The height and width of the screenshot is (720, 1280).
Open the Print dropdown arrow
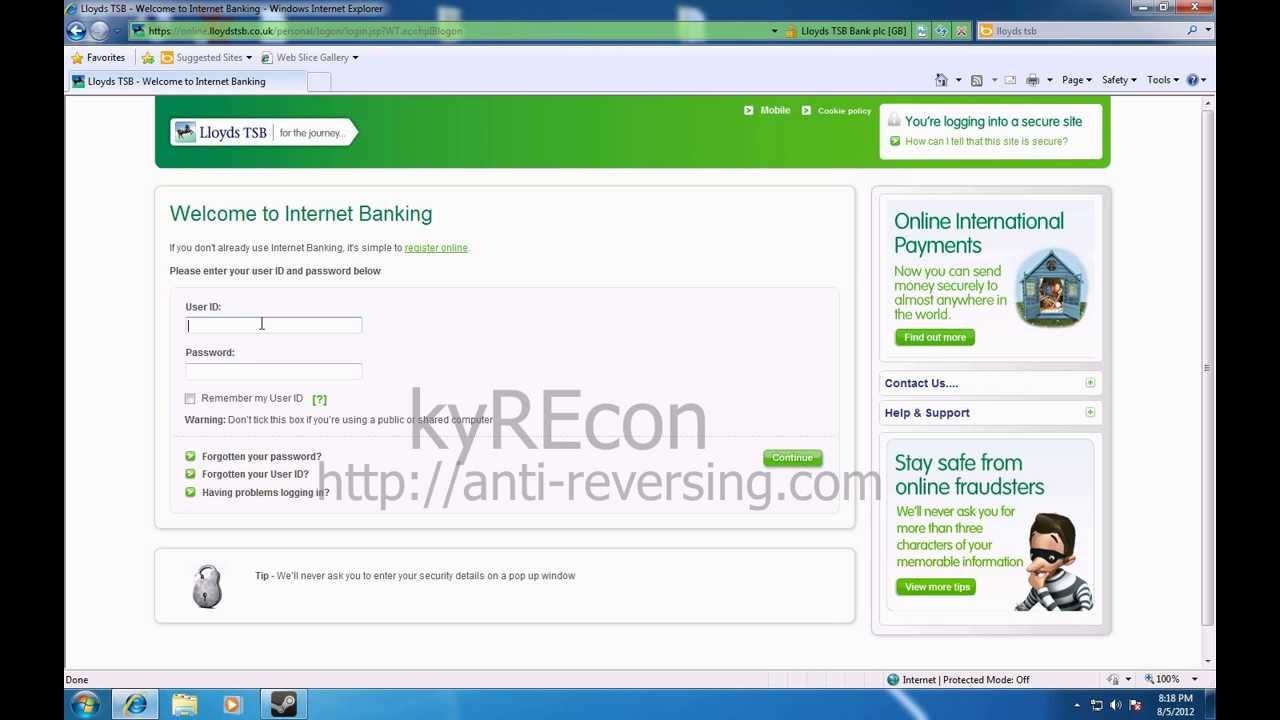1049,80
